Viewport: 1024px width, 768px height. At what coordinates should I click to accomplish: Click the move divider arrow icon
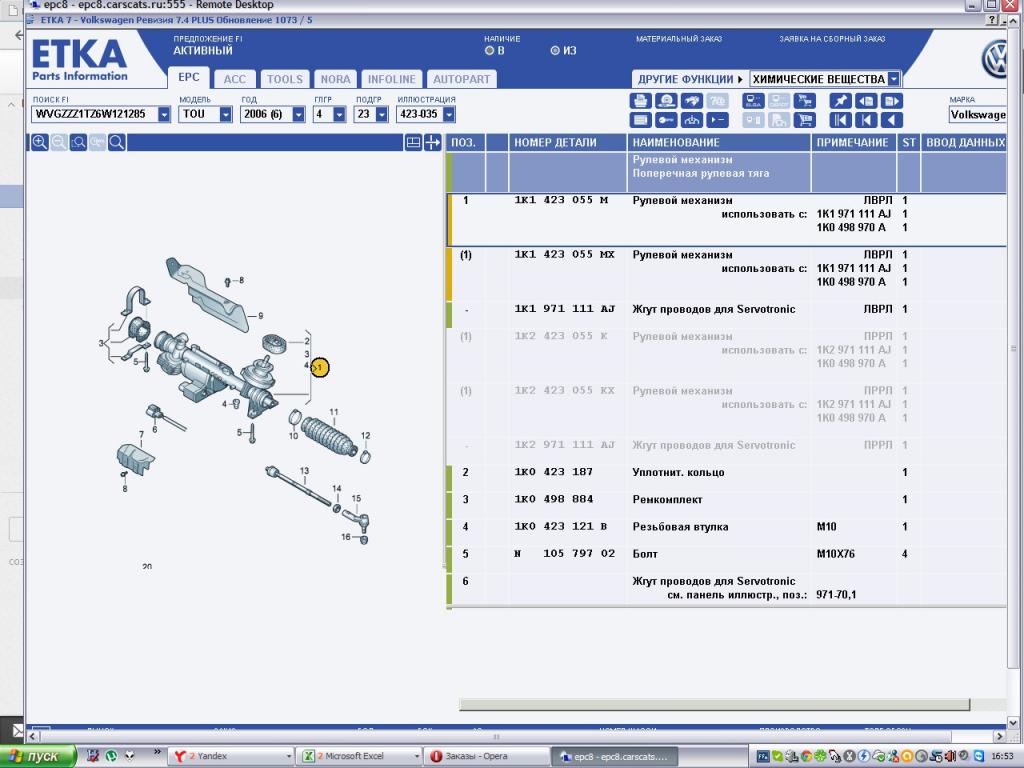click(432, 142)
